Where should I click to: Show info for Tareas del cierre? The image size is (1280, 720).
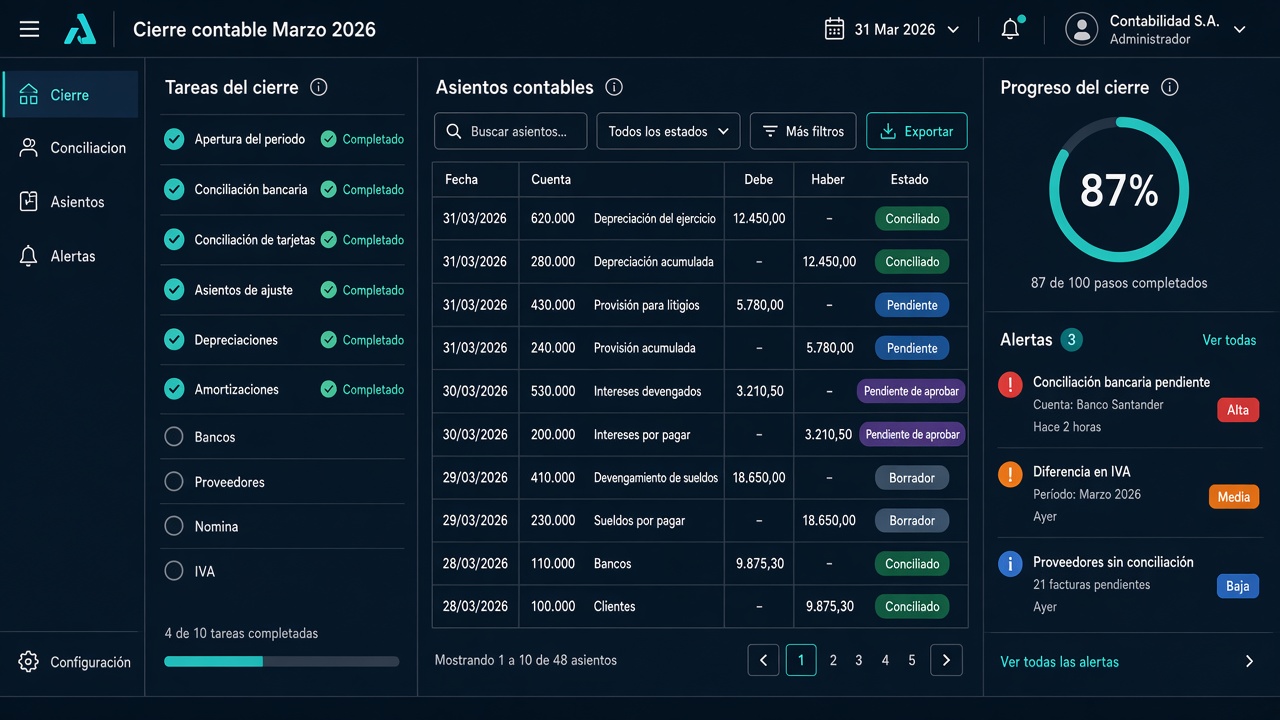tap(319, 87)
